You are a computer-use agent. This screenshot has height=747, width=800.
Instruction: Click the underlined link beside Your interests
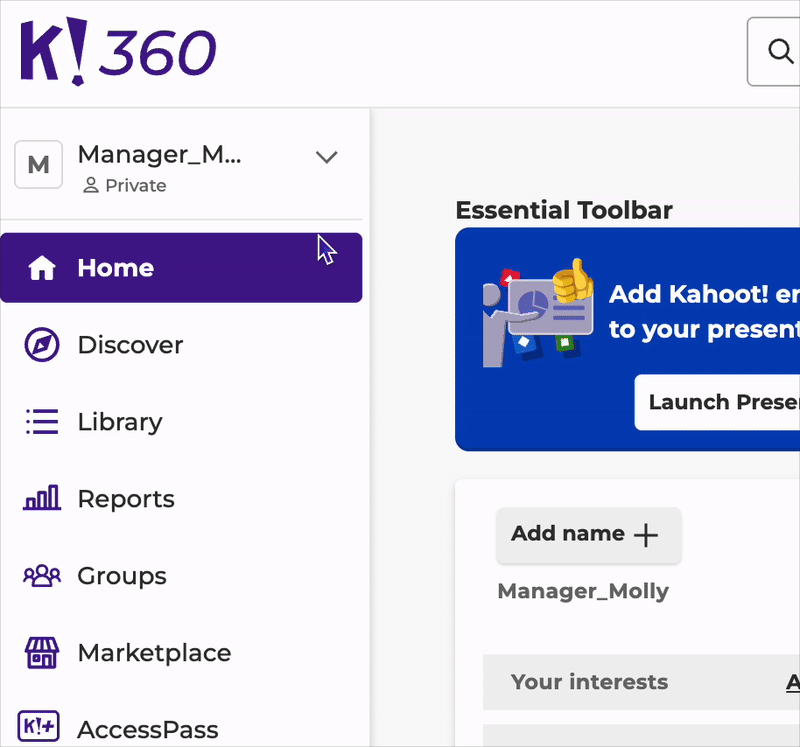[x=792, y=682]
